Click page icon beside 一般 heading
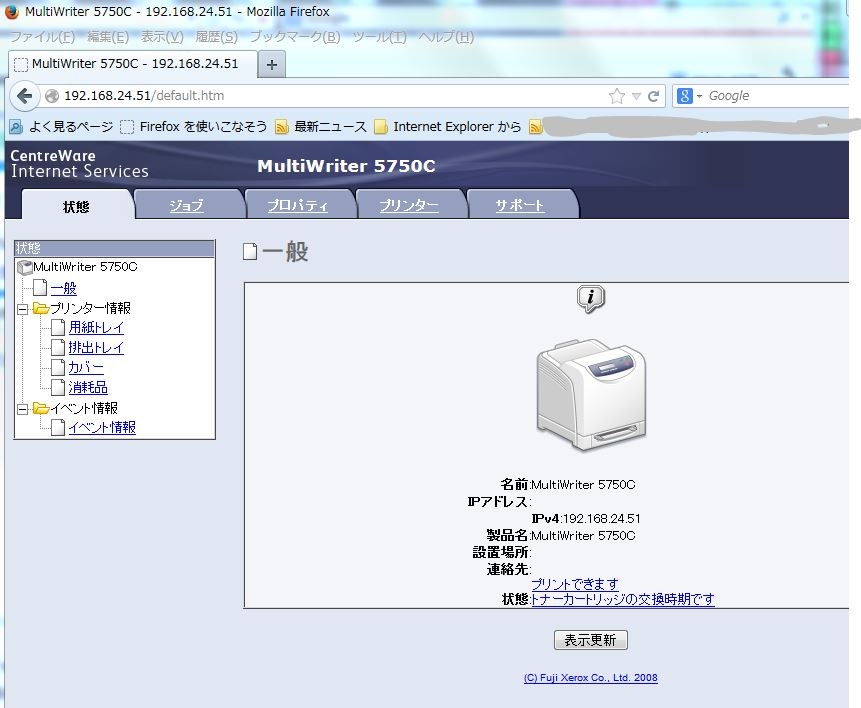 point(250,252)
